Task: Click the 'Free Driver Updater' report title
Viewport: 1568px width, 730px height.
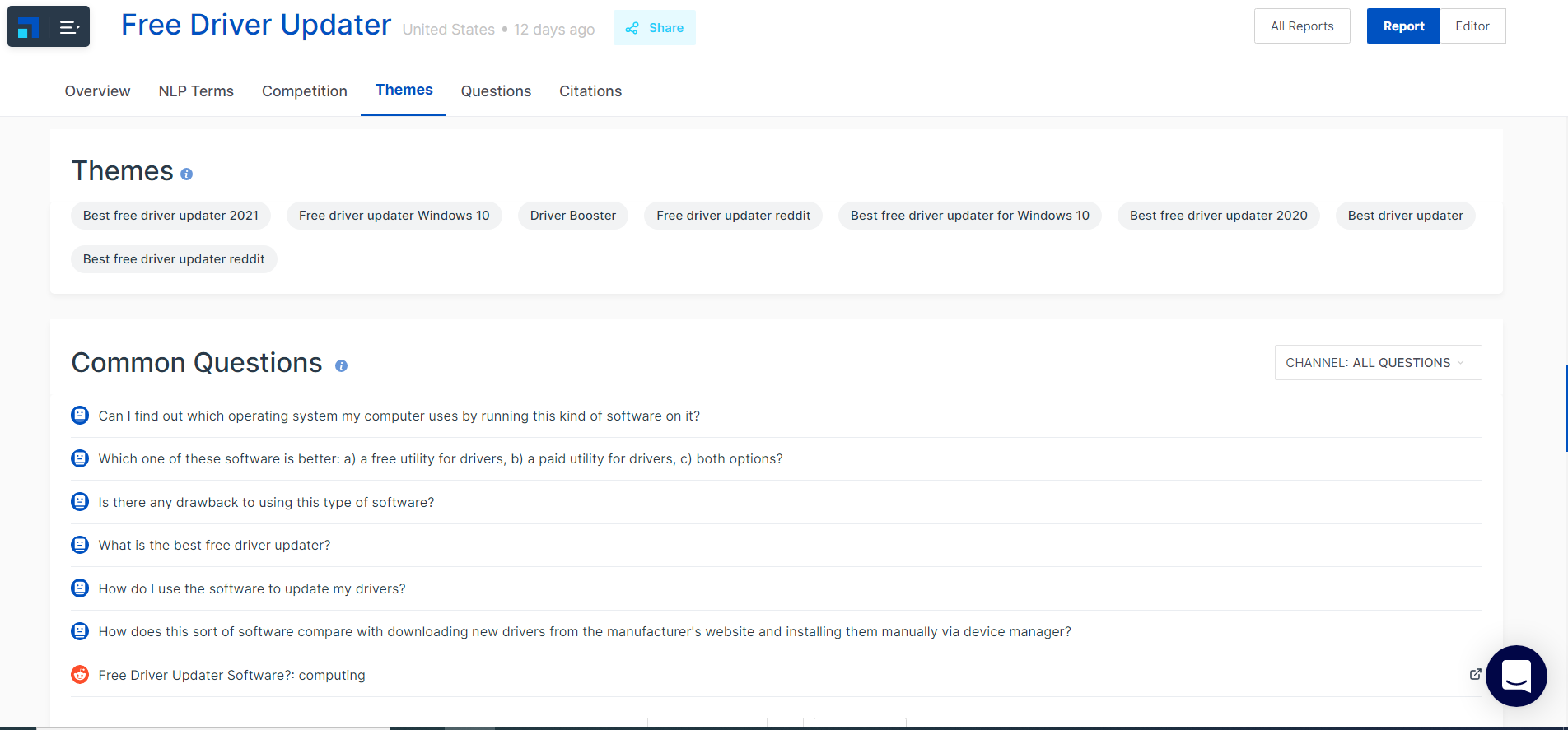Action: (x=256, y=25)
